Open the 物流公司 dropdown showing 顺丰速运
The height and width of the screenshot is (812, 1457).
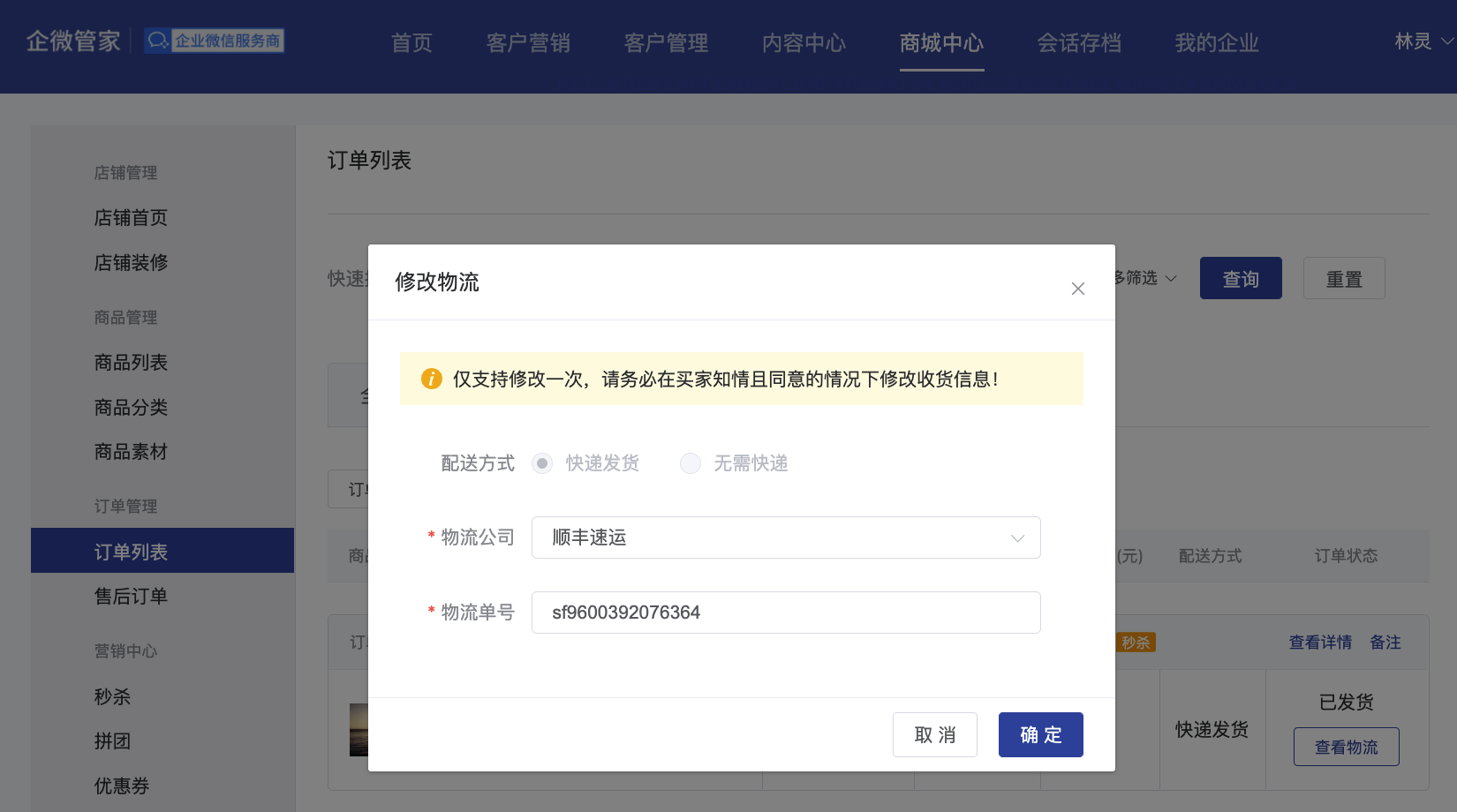point(786,538)
